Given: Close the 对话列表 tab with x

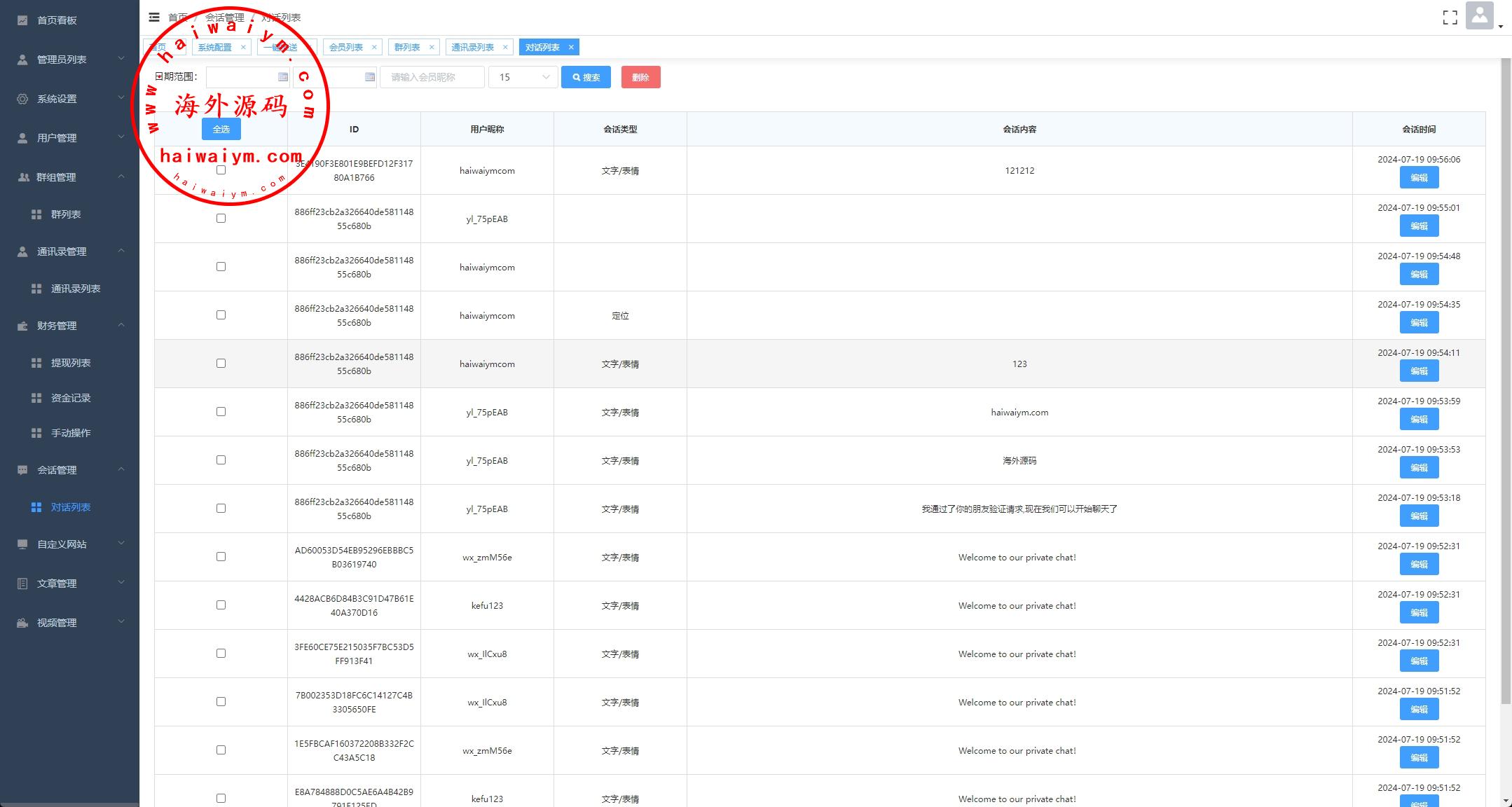Looking at the screenshot, I should click(571, 48).
